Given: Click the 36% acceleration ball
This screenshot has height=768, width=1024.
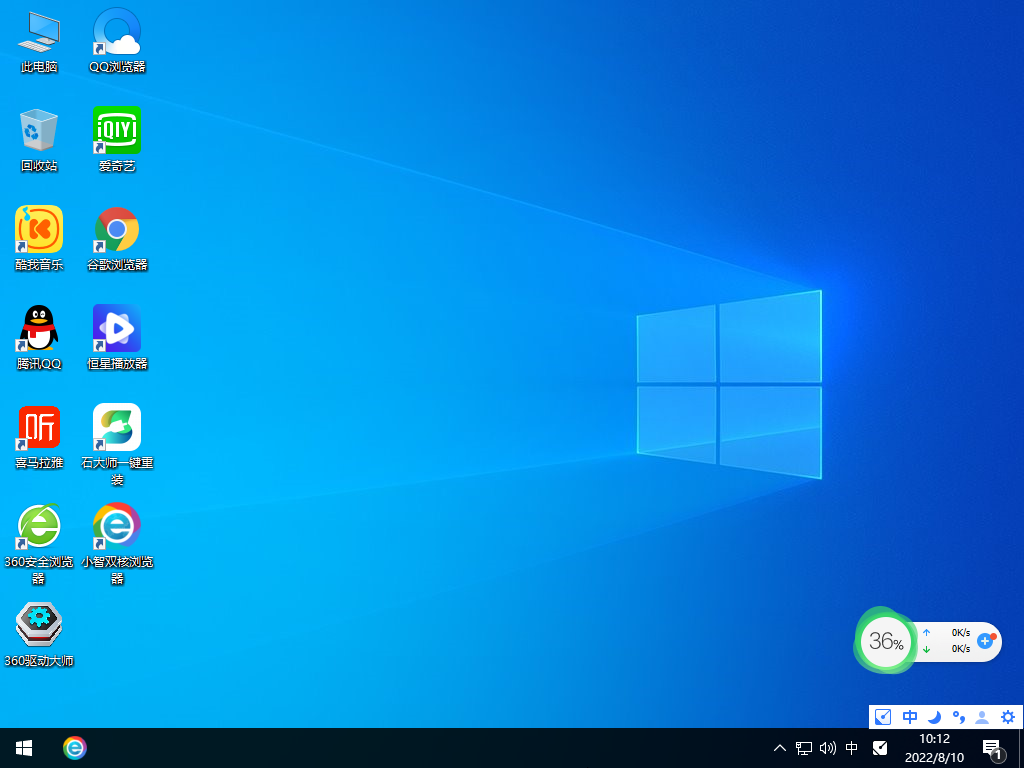Looking at the screenshot, I should (885, 641).
